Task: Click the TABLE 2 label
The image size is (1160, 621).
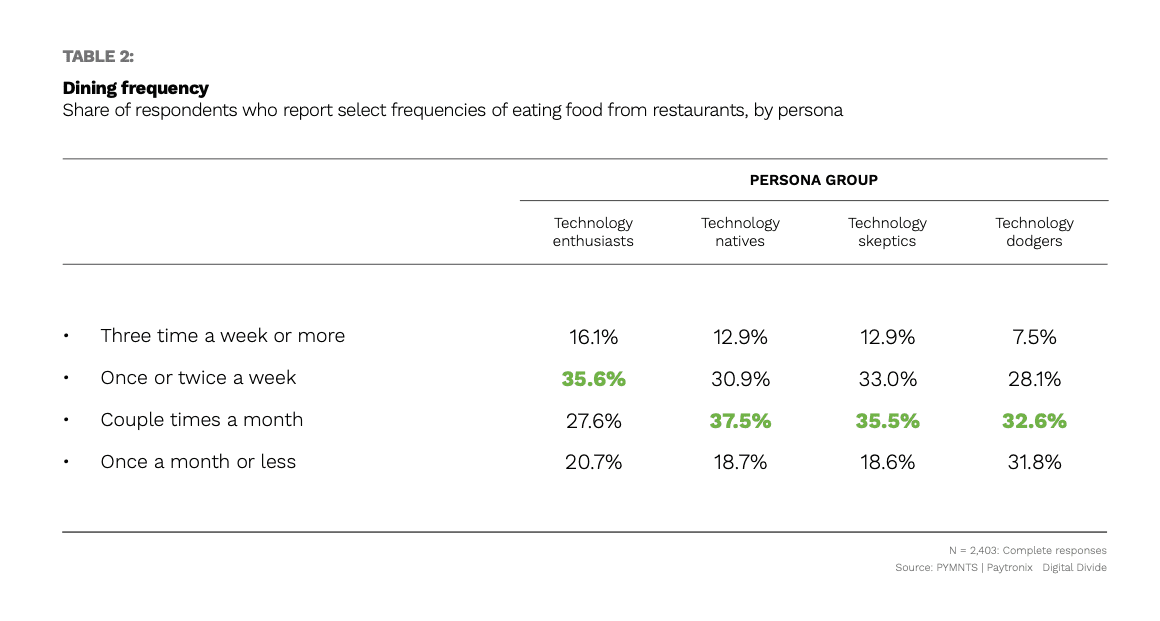Action: point(98,56)
